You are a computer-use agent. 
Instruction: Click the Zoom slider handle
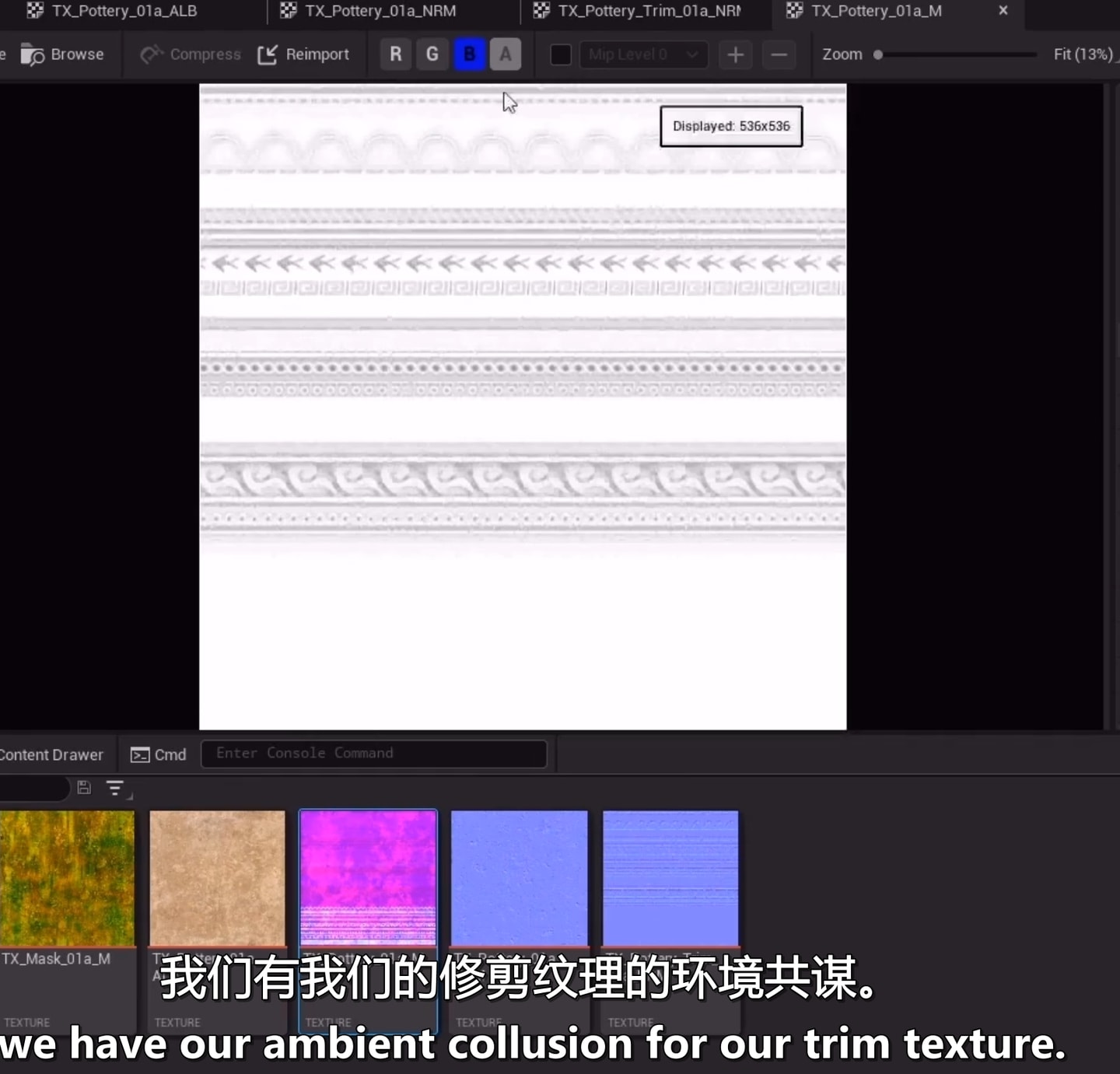(878, 54)
